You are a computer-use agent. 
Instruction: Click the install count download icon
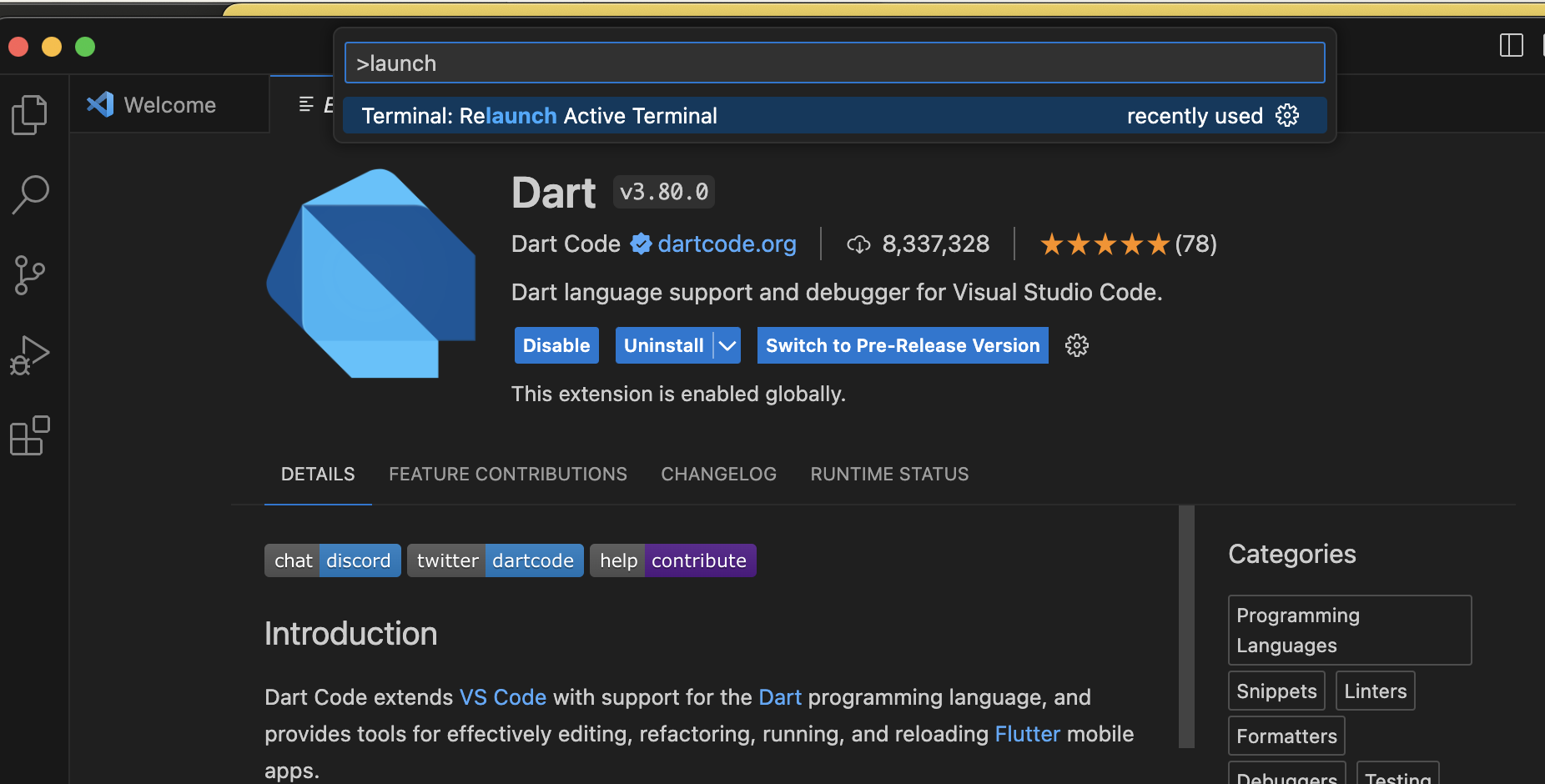click(858, 244)
